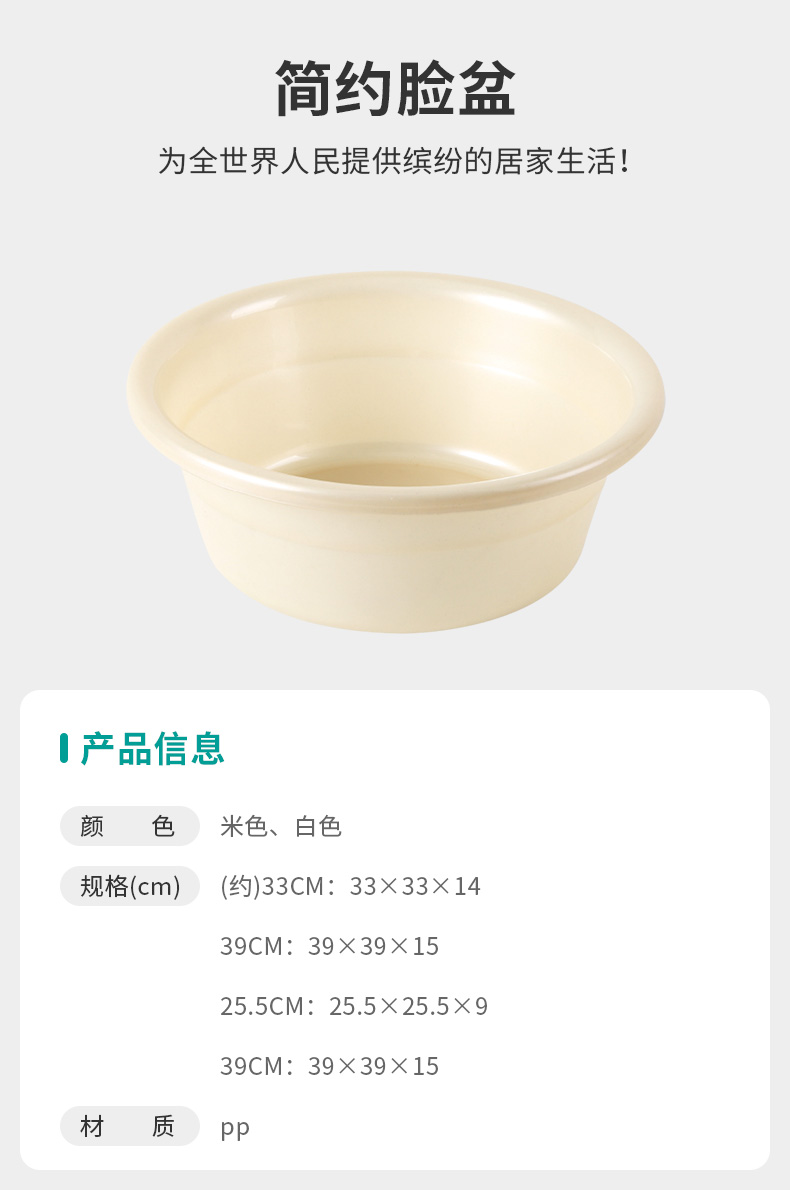Viewport: 790px width, 1190px height.
Task: Click the 25.5CM size label text
Action: point(263,1006)
